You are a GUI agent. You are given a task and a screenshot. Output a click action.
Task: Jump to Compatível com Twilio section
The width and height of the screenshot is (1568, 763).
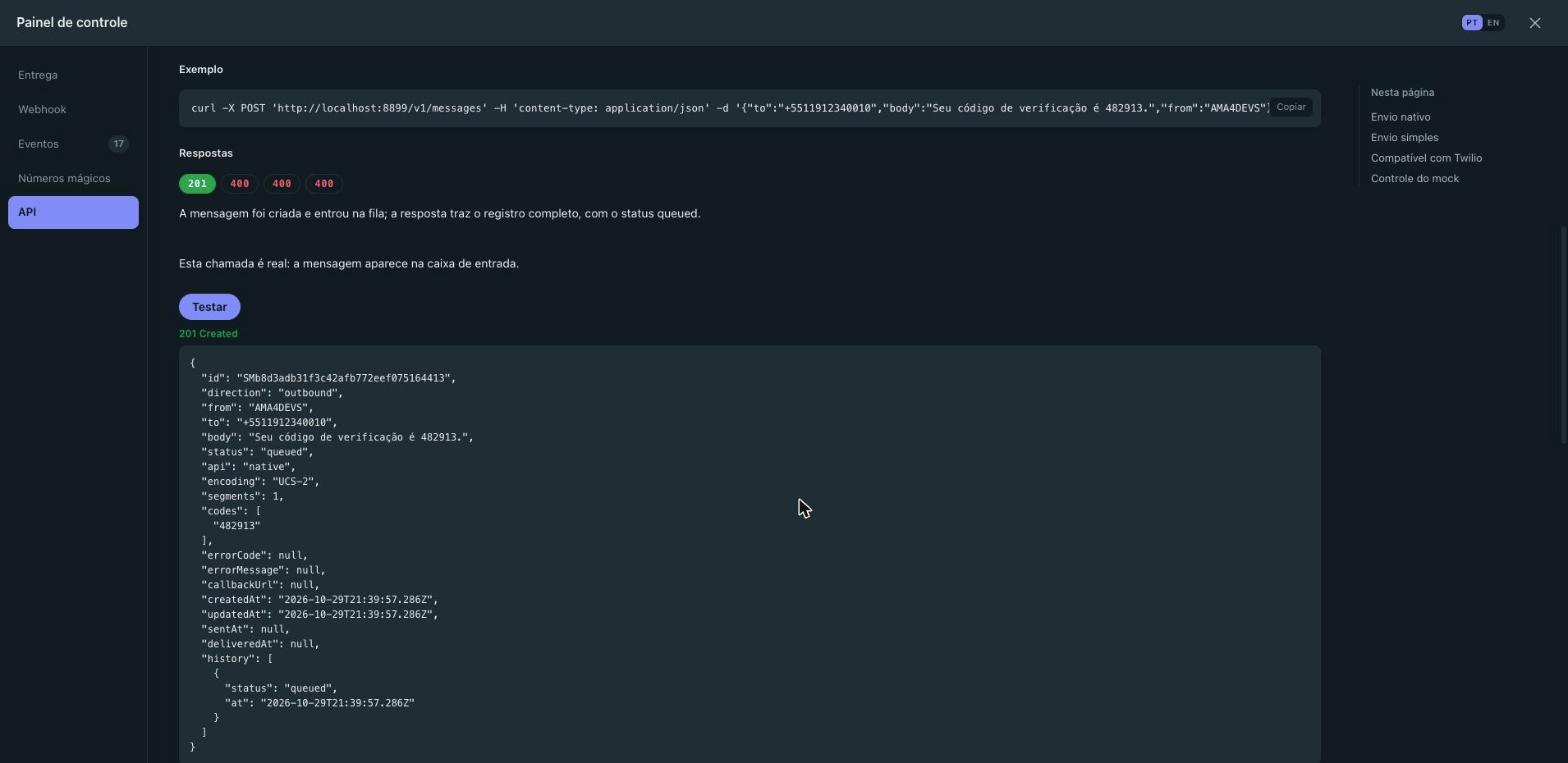point(1426,158)
